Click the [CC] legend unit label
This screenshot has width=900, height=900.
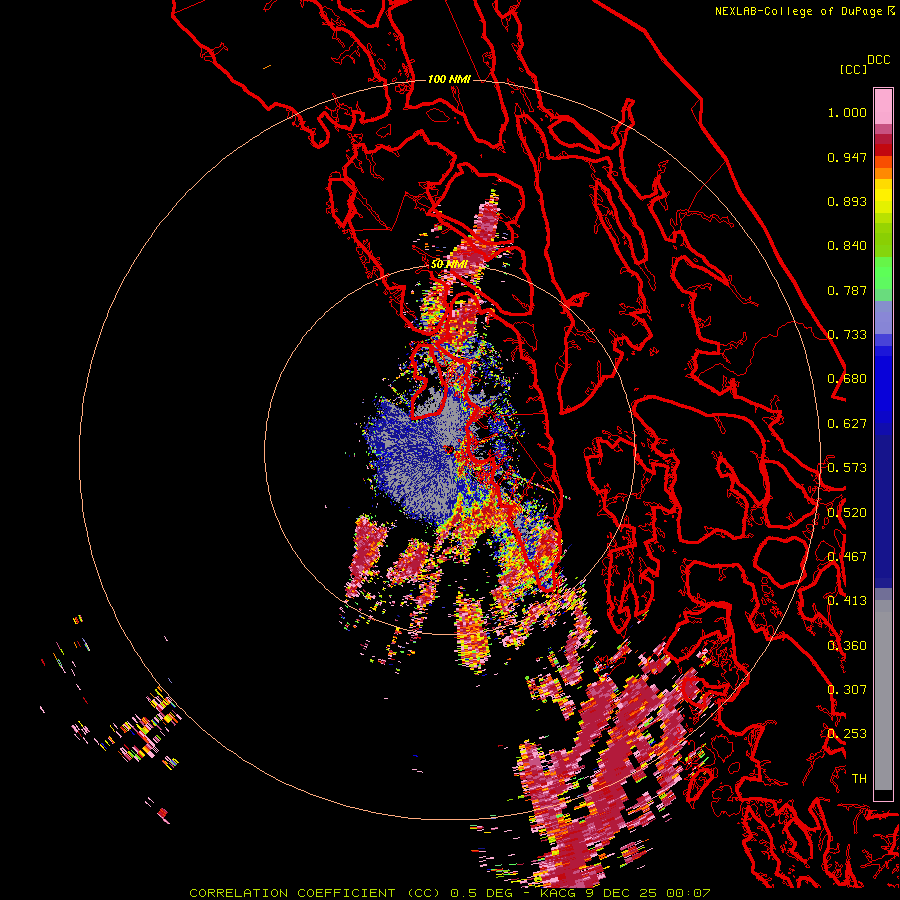[854, 69]
